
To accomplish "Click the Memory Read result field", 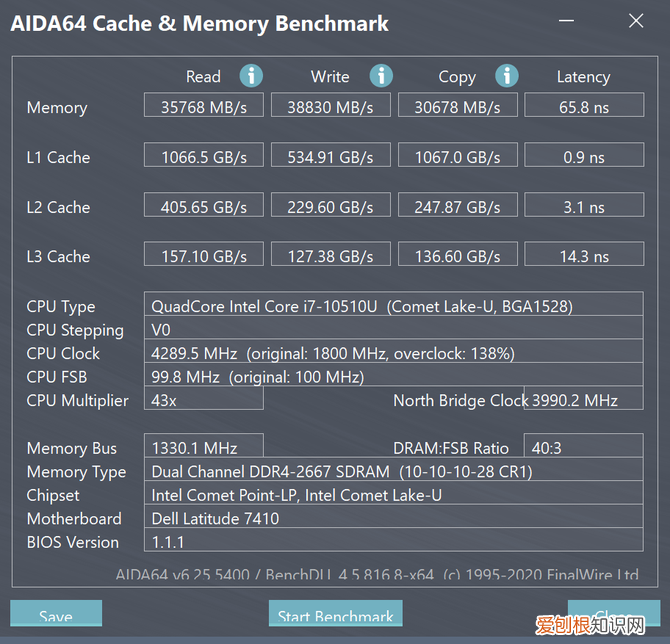I will tap(203, 106).
